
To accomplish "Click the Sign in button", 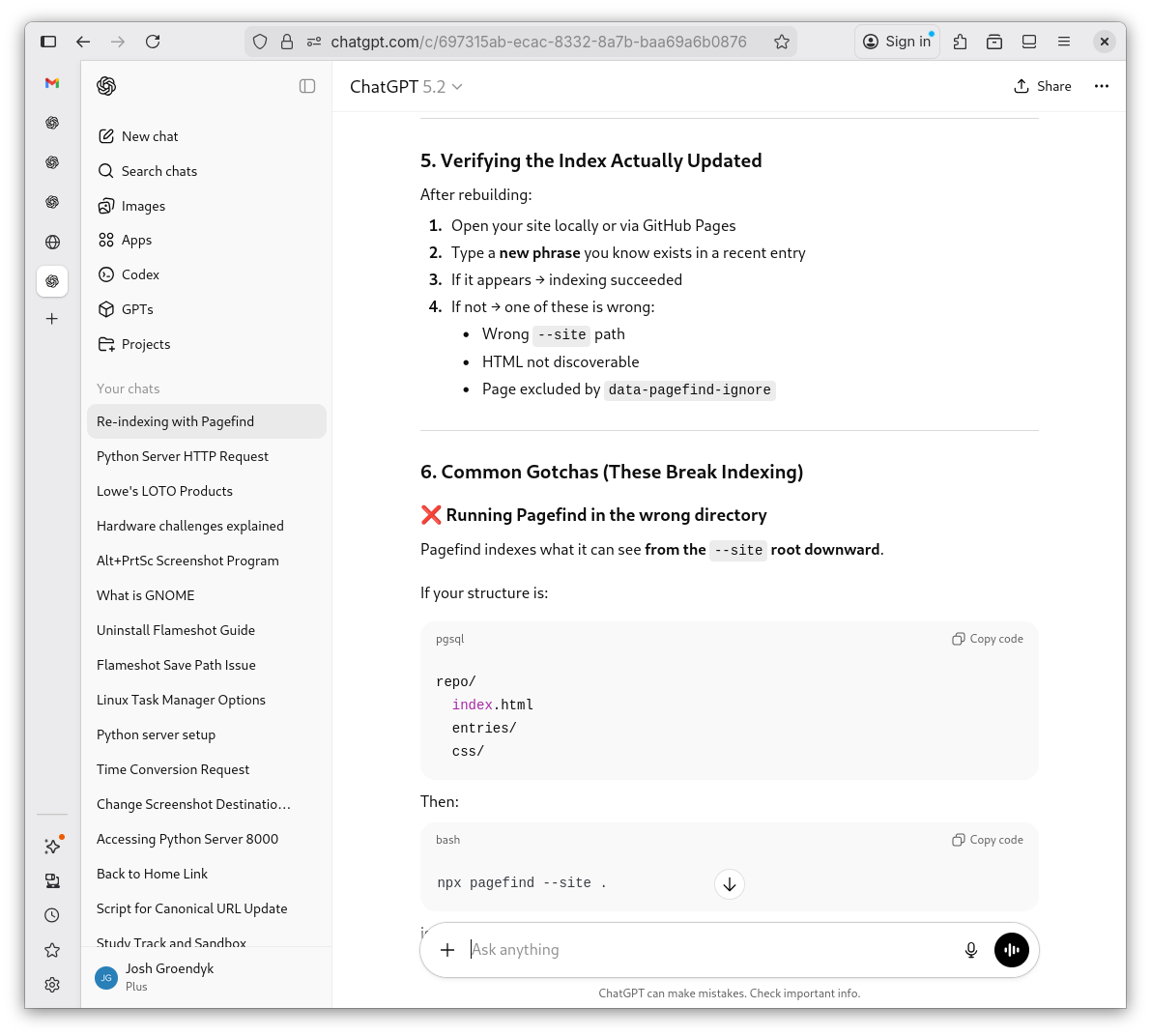I will pos(897,41).
